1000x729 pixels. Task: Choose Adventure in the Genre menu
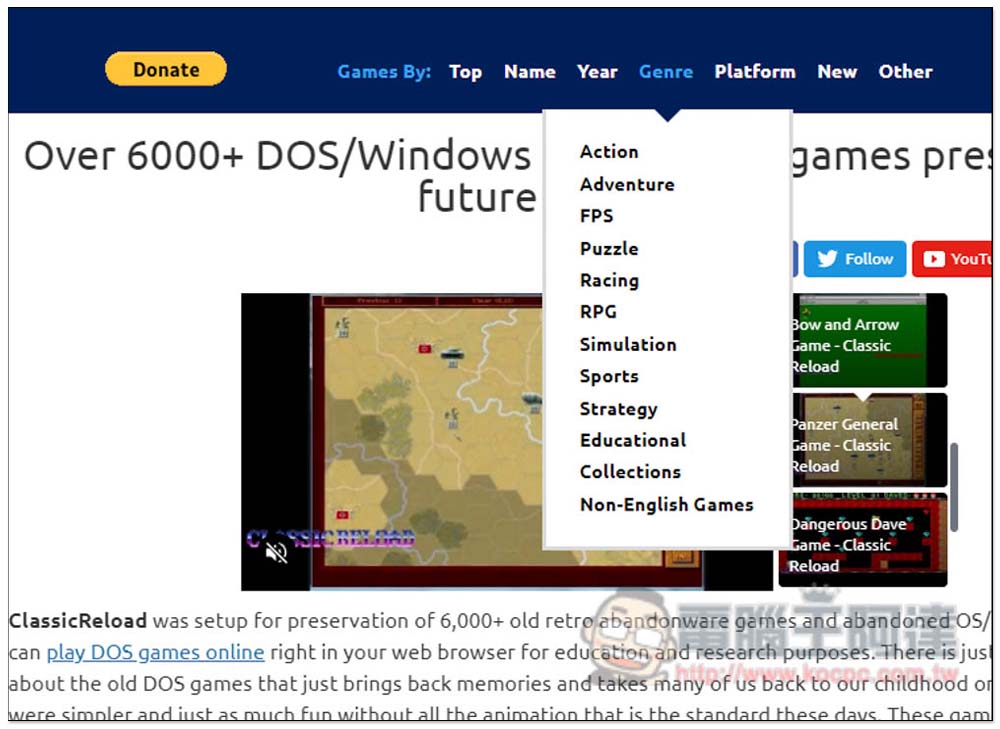pyautogui.click(x=627, y=184)
